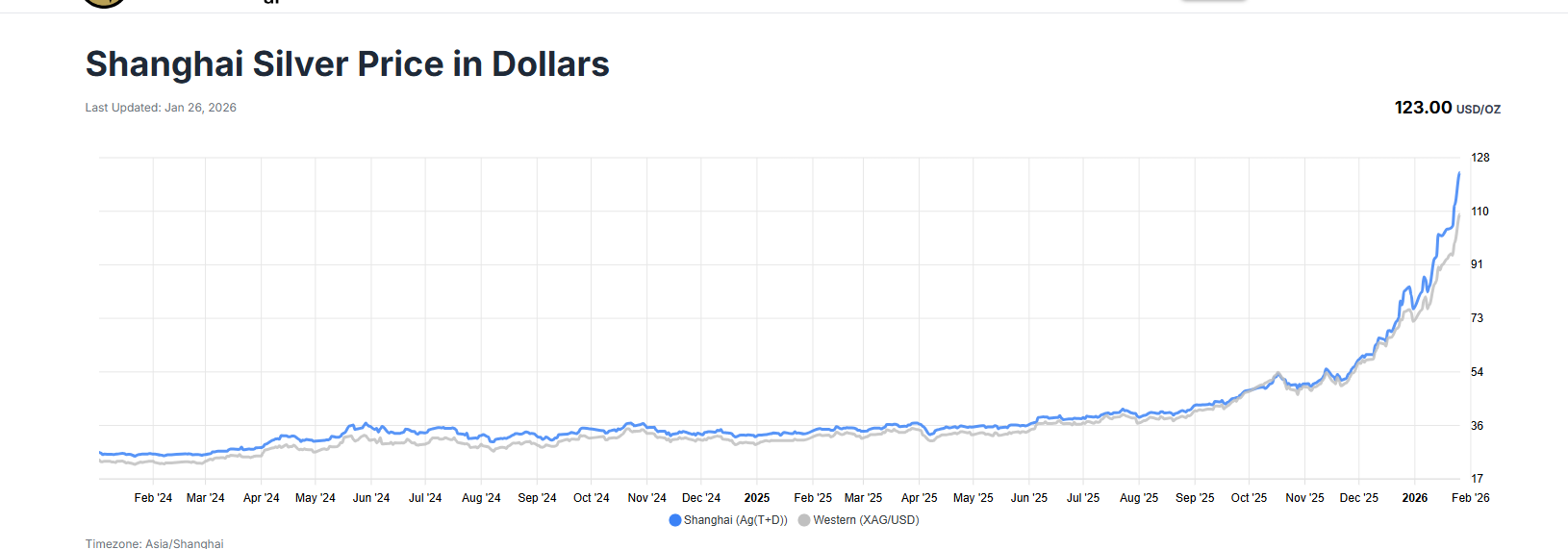Select the Apr '25 axis label

(x=919, y=498)
